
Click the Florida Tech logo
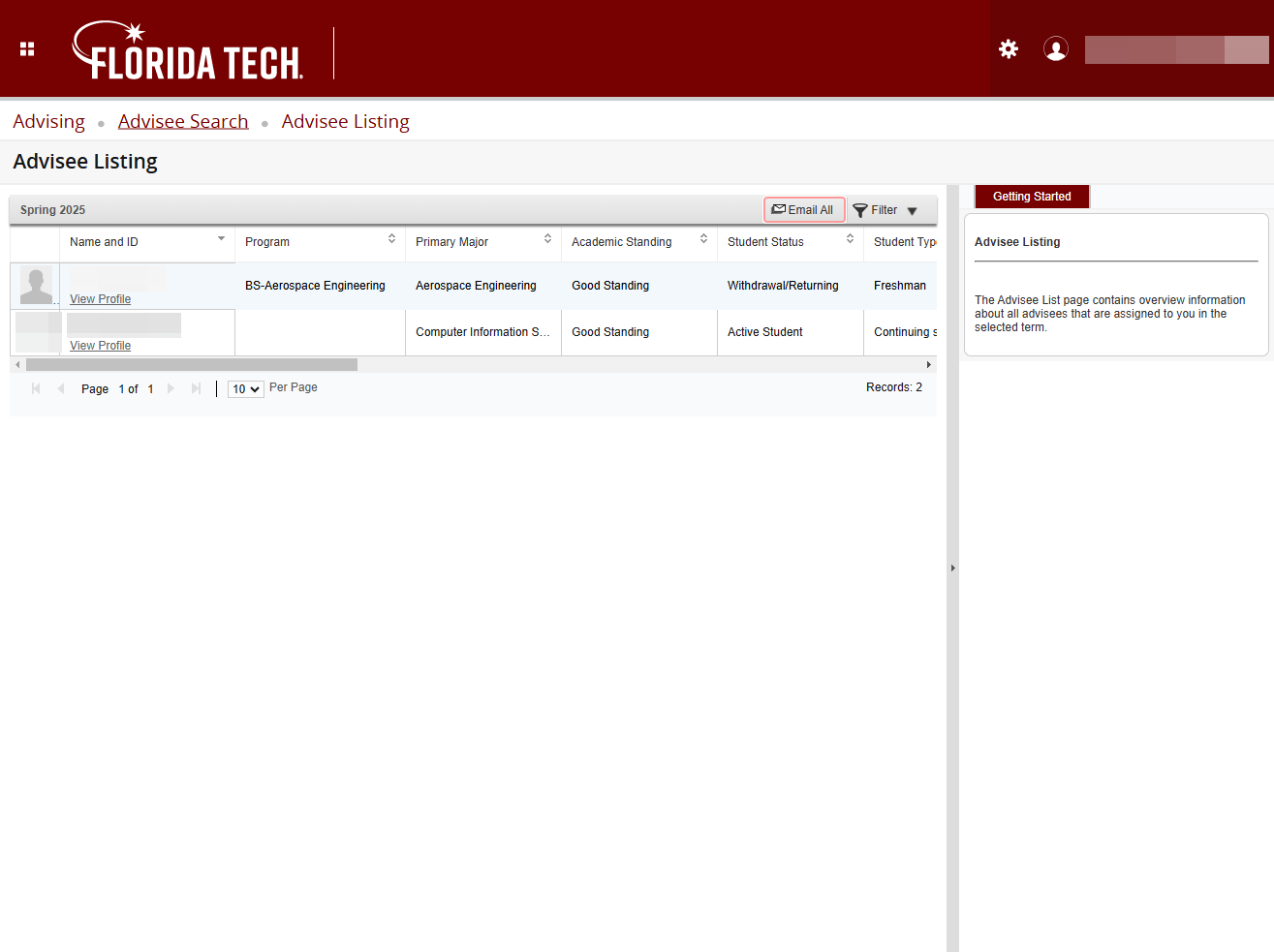(x=188, y=50)
